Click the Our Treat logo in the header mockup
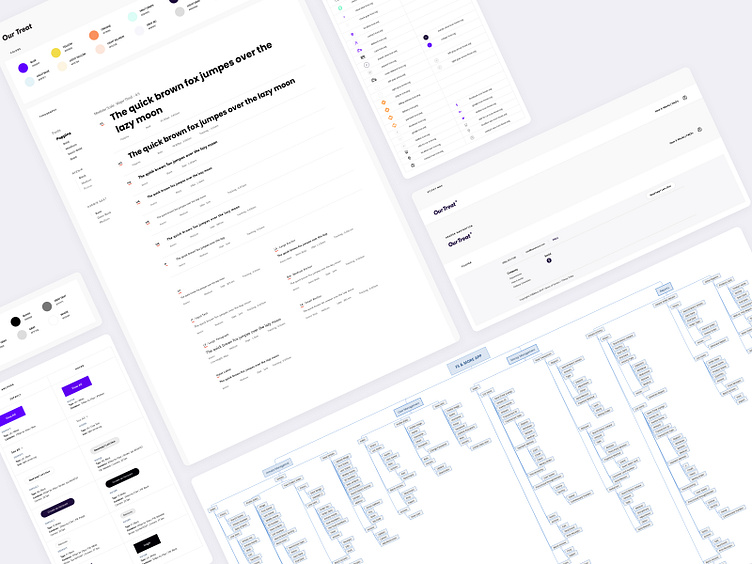The height and width of the screenshot is (564, 752). pyautogui.click(x=446, y=208)
